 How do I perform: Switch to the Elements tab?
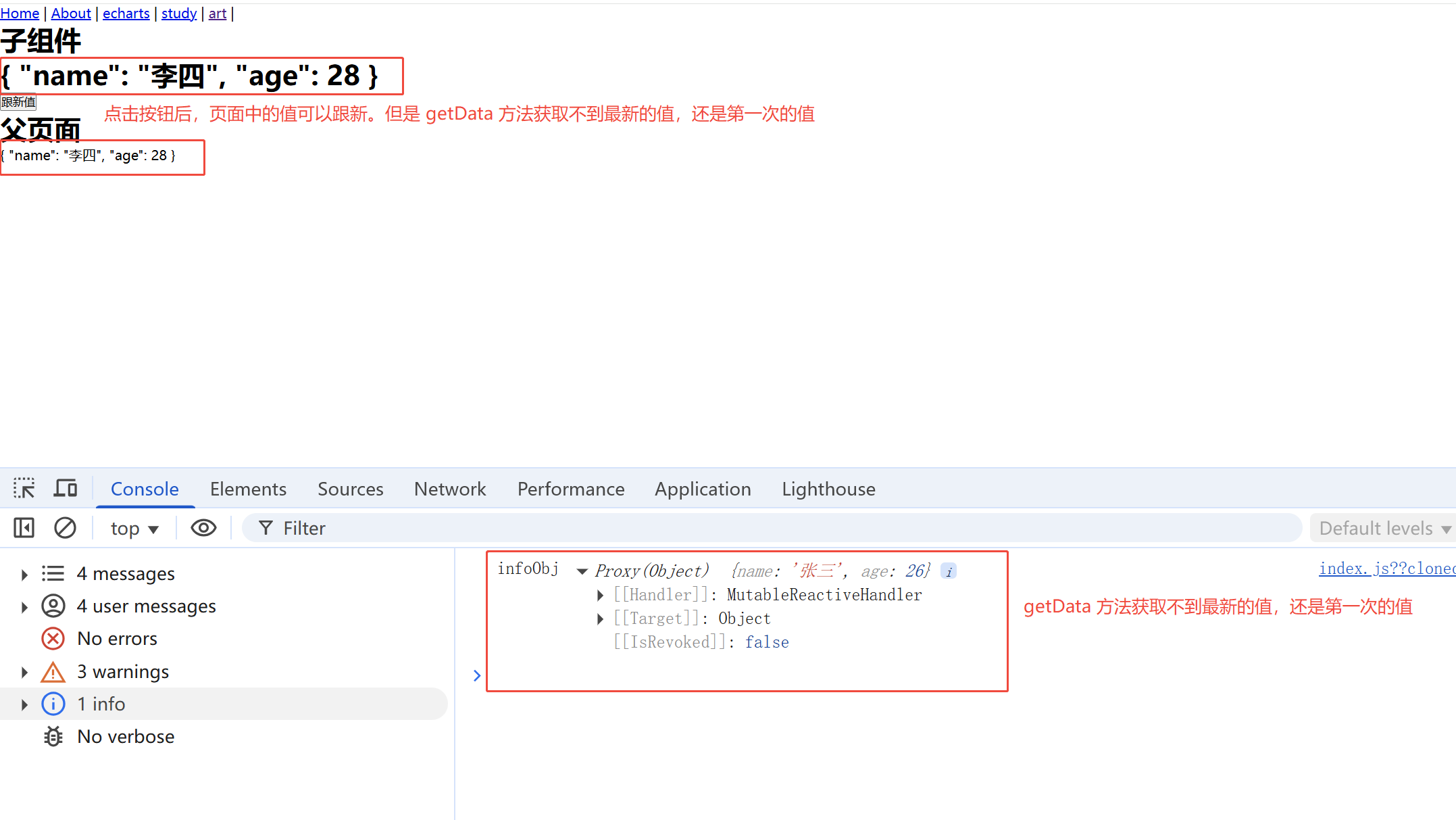coord(248,489)
